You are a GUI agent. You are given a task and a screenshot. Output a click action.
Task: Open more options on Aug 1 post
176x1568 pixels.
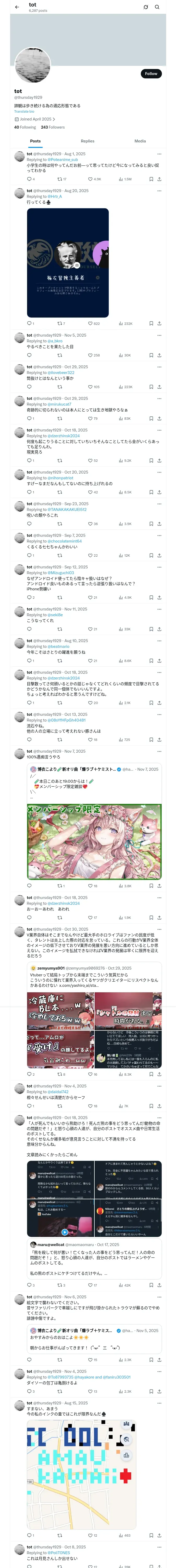pos(159,154)
